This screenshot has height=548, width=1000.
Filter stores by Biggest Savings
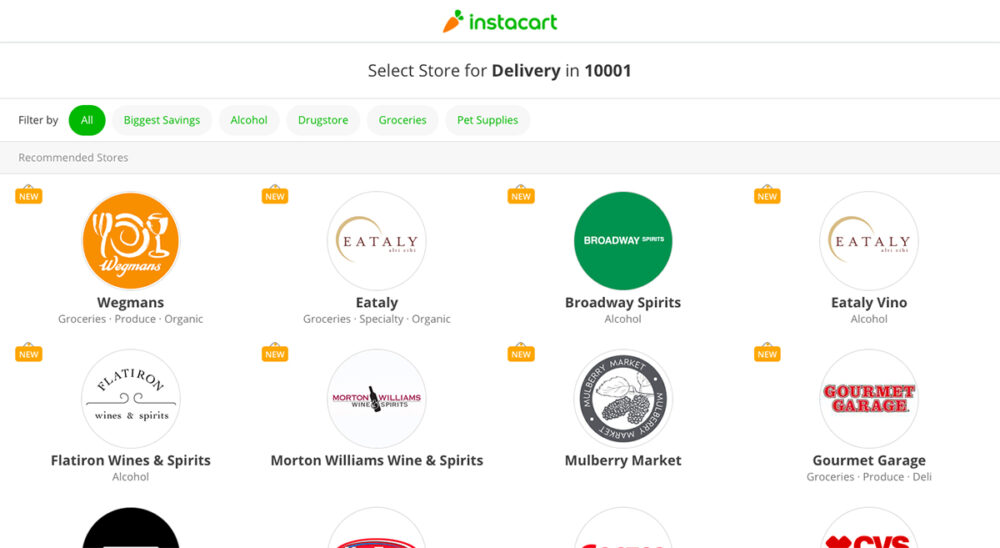tap(162, 120)
